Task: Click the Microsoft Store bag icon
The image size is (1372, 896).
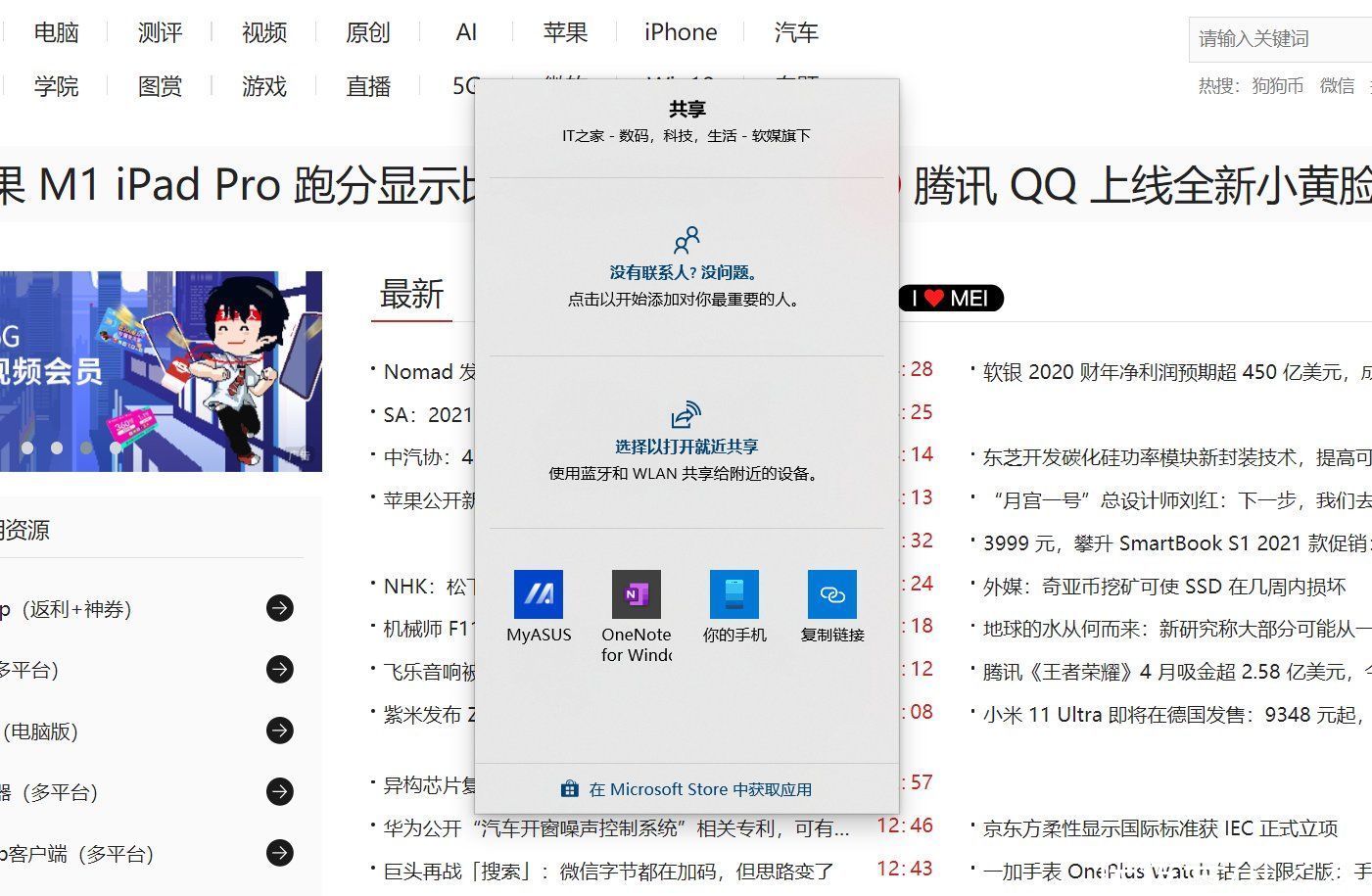Action: coord(569,788)
